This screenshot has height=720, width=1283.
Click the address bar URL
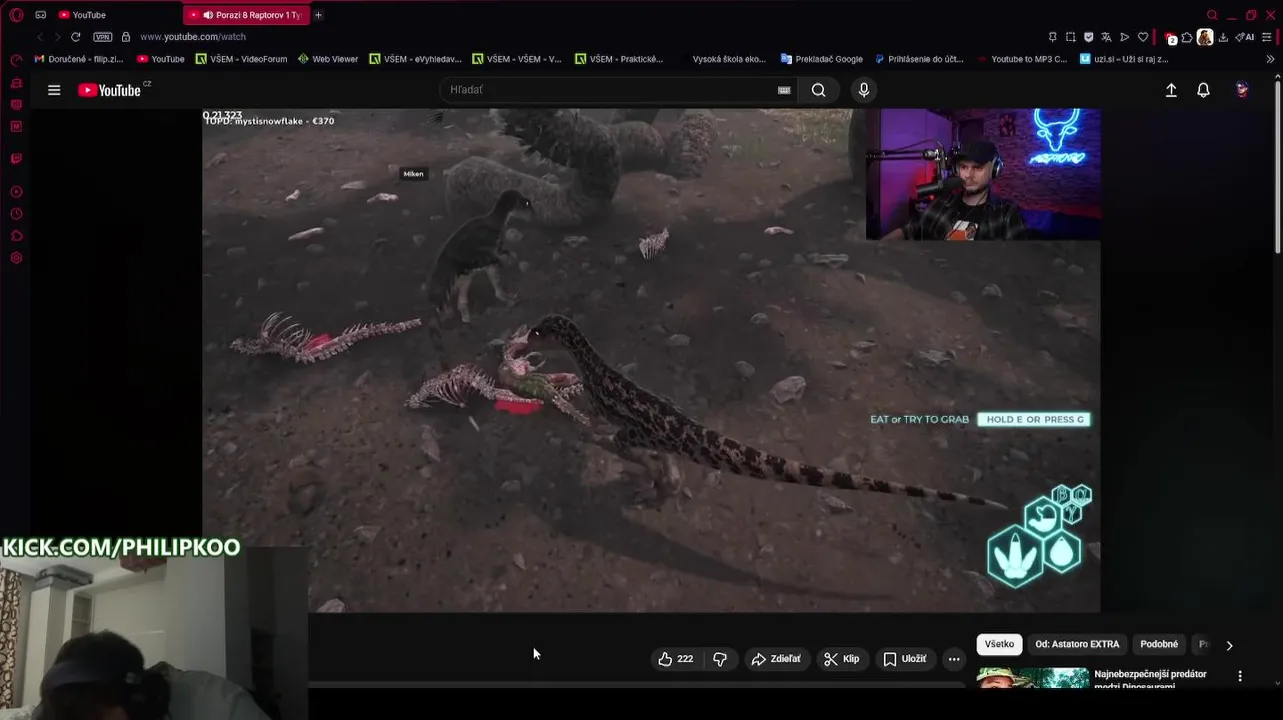[x=193, y=37]
